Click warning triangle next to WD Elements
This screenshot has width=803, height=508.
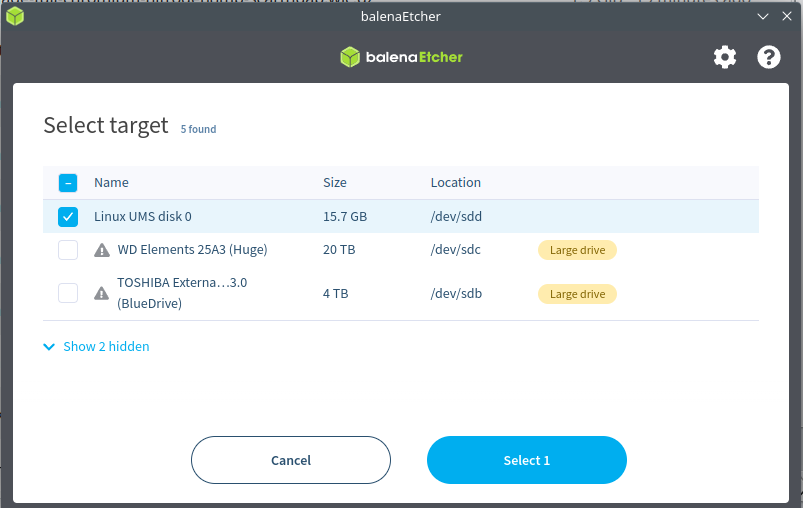coord(102,250)
